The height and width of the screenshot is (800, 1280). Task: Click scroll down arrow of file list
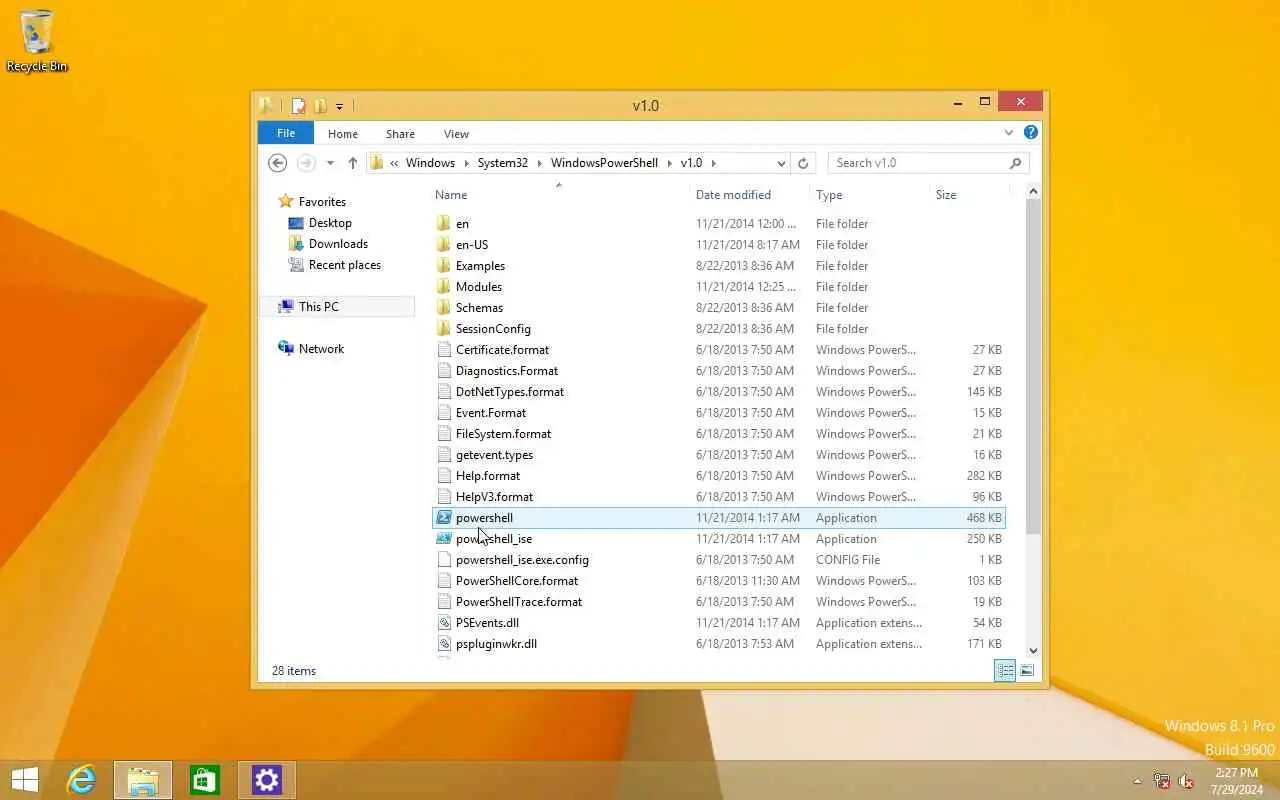tap(1033, 651)
